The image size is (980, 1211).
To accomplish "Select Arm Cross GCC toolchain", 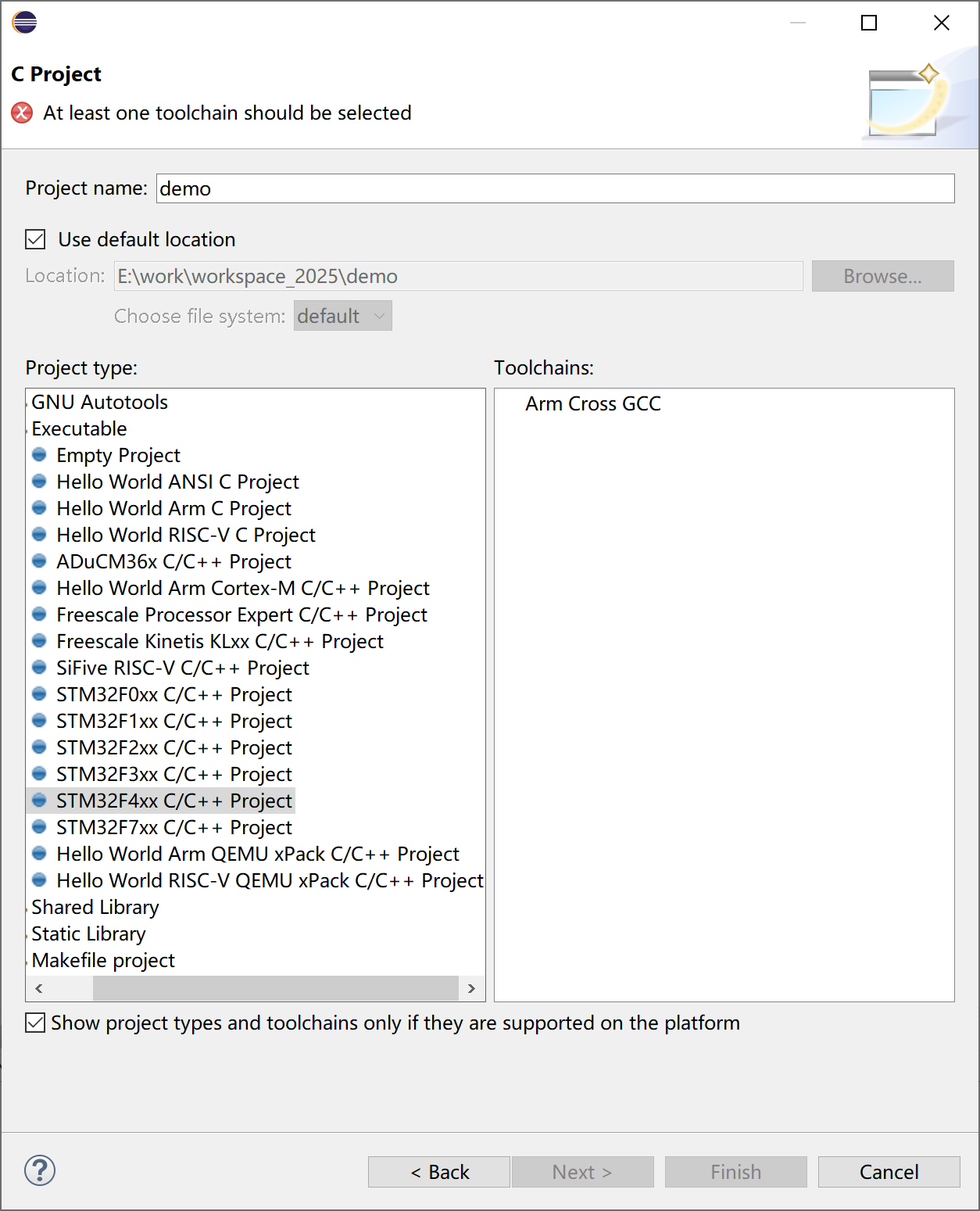I will click(x=592, y=403).
